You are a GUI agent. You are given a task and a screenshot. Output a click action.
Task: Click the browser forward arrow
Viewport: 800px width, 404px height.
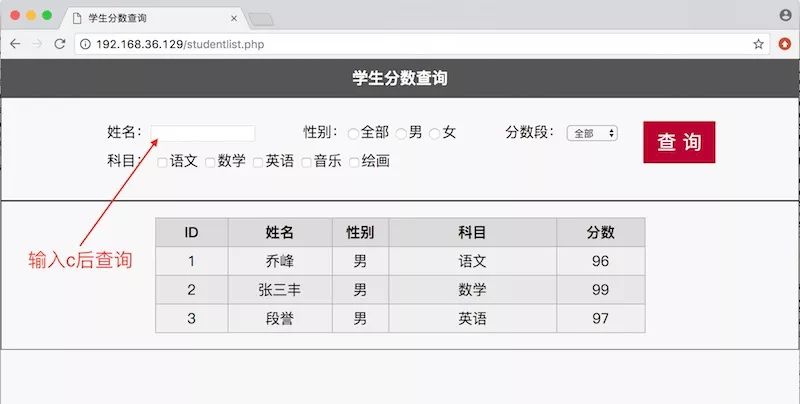click(x=37, y=44)
